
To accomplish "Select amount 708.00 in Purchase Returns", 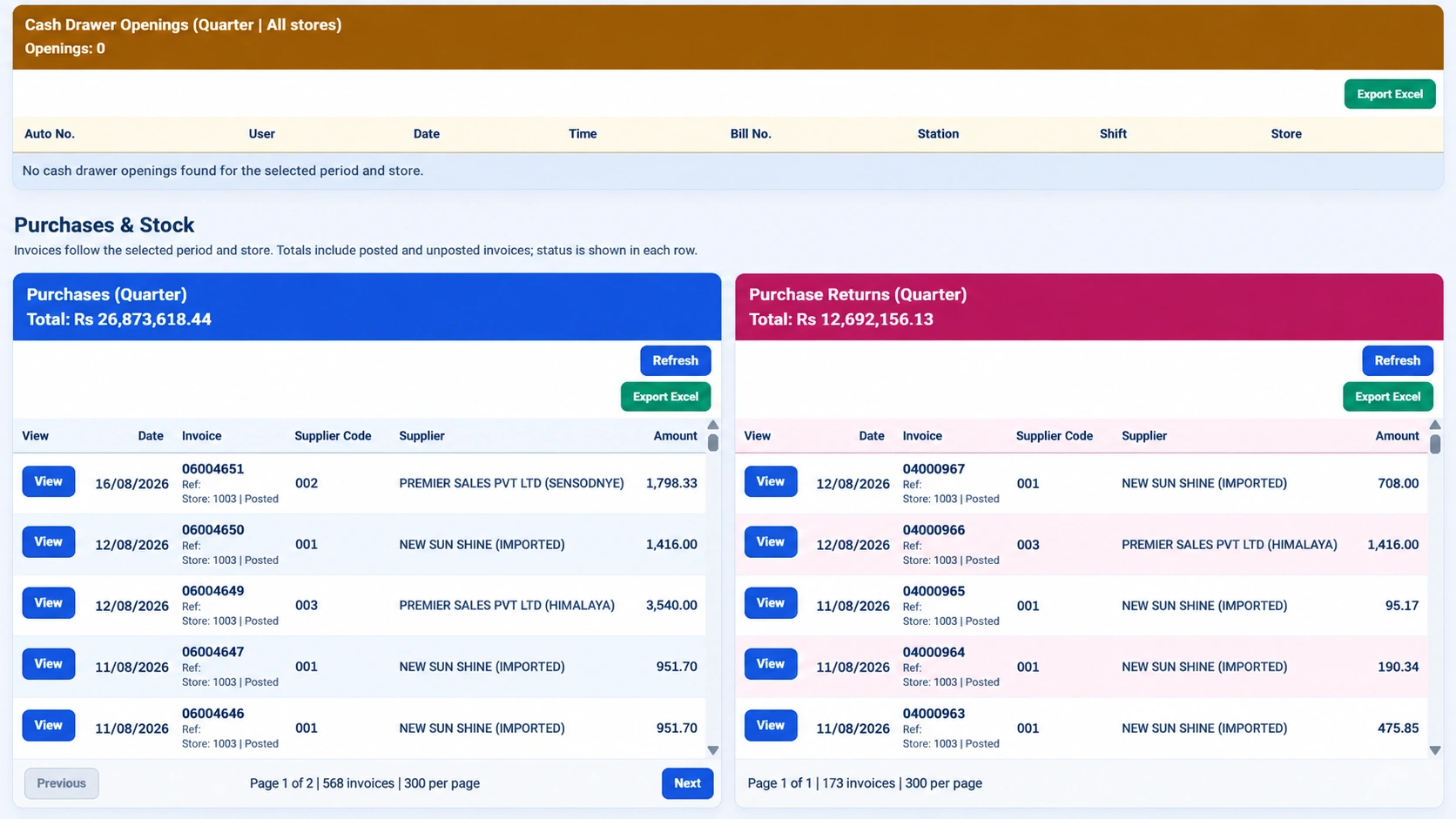I will [1398, 483].
